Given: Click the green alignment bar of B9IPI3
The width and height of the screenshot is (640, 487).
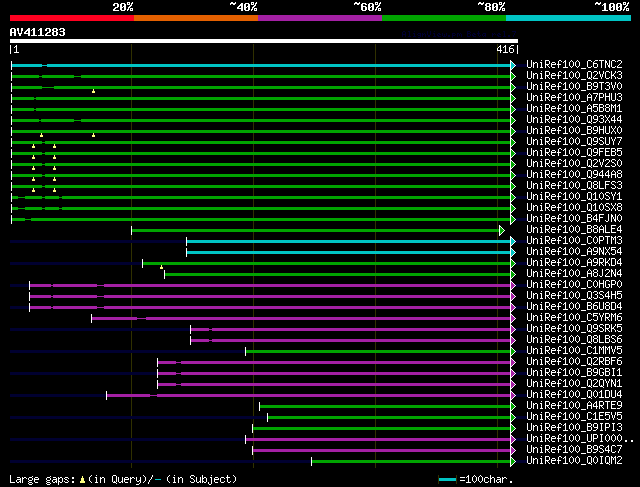Looking at the screenshot, I should click(382, 429).
